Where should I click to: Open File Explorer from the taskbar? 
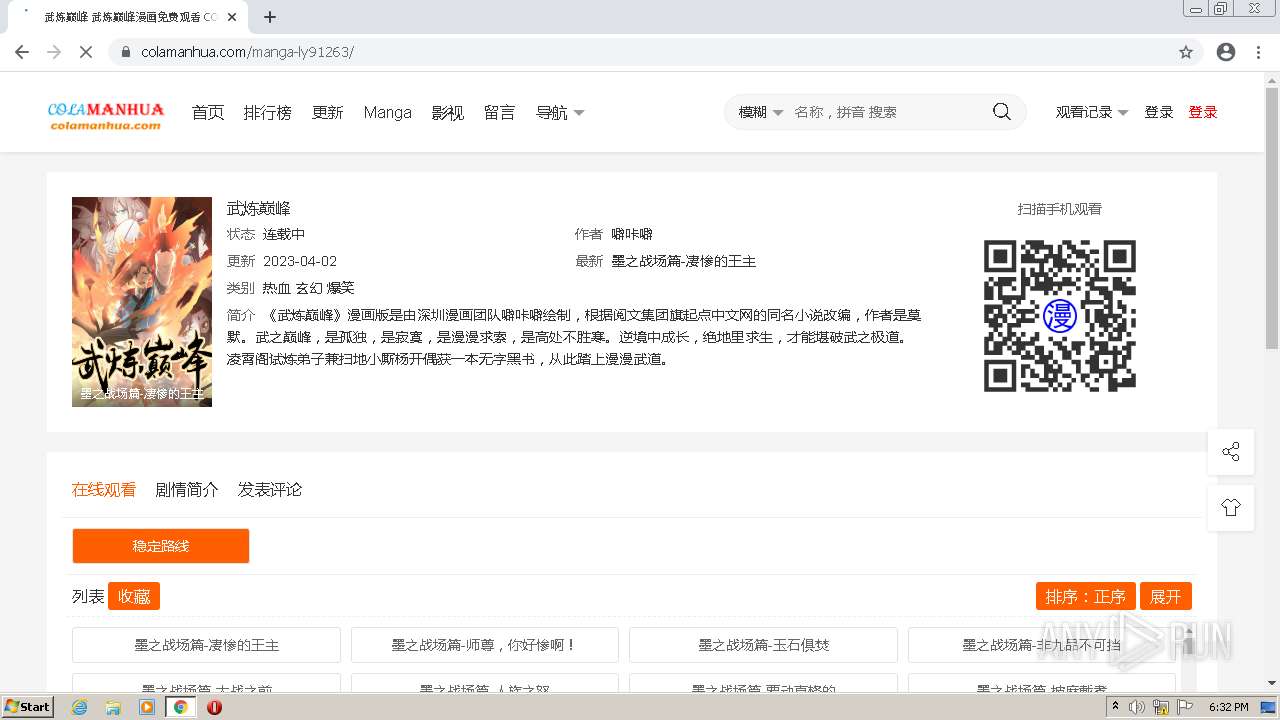[113, 707]
